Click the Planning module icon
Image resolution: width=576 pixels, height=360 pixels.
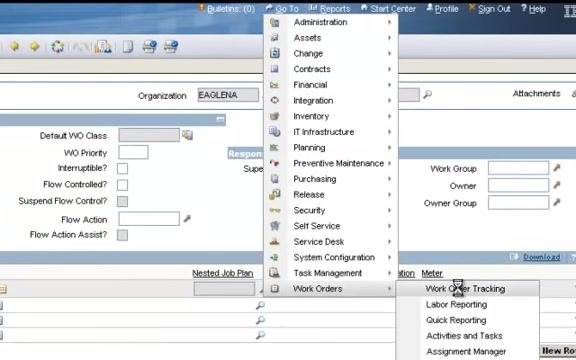(274, 147)
